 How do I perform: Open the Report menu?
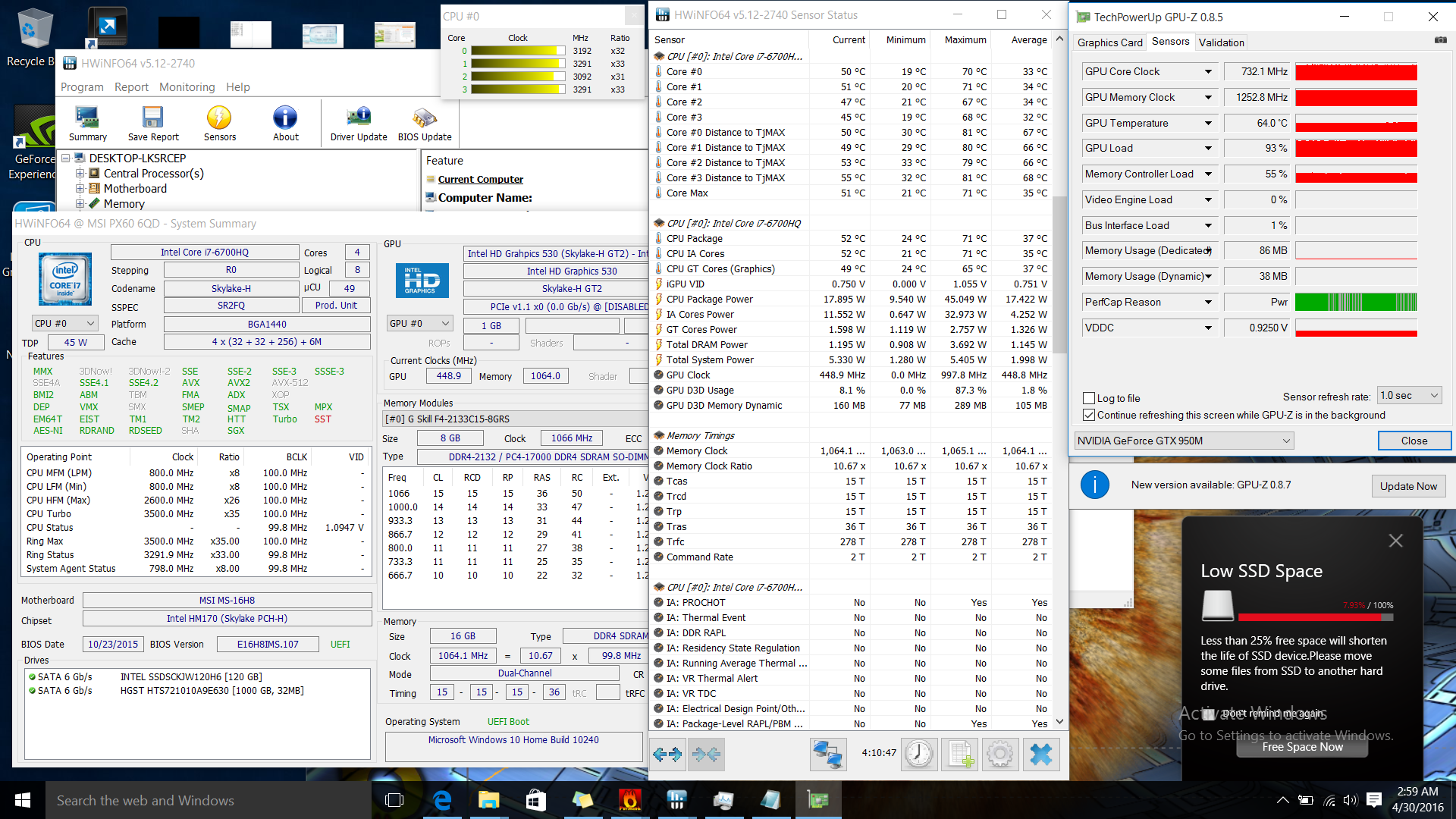(131, 87)
